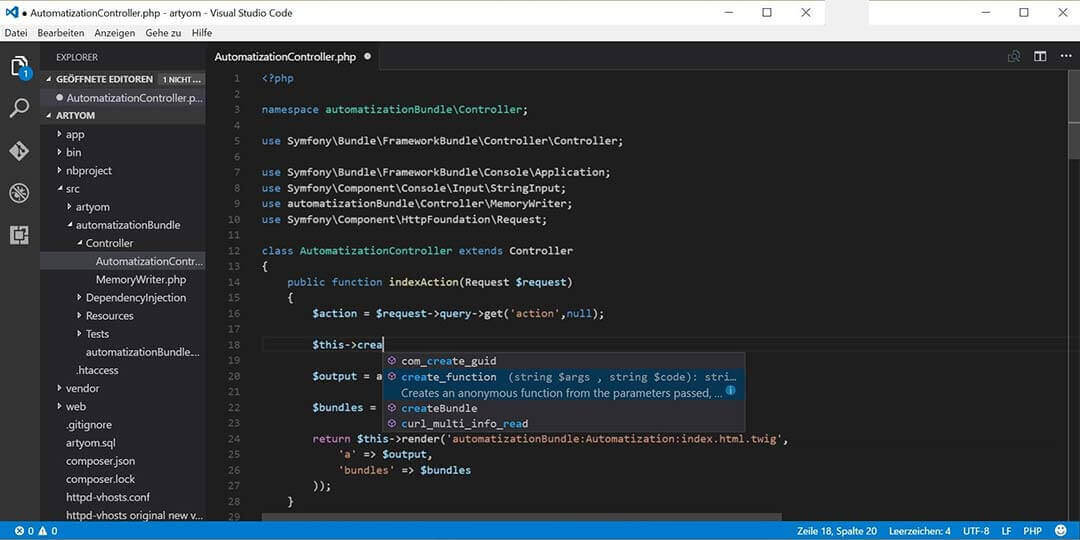This screenshot has height=540, width=1080.
Task: Open the Explorer view in activity bar
Action: (20, 67)
